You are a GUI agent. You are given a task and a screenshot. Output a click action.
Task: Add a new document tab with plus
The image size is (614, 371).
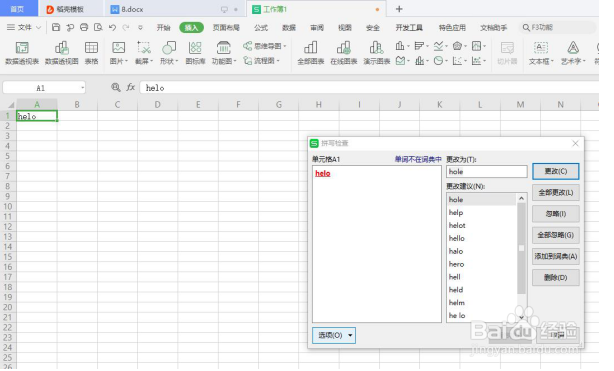(x=399, y=9)
